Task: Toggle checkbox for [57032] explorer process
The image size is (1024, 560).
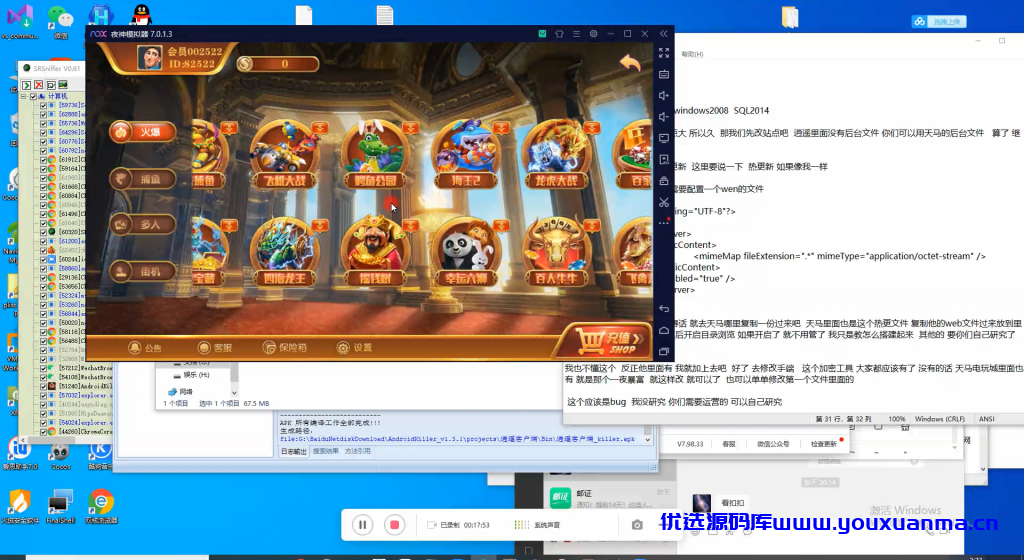Action: (x=44, y=395)
